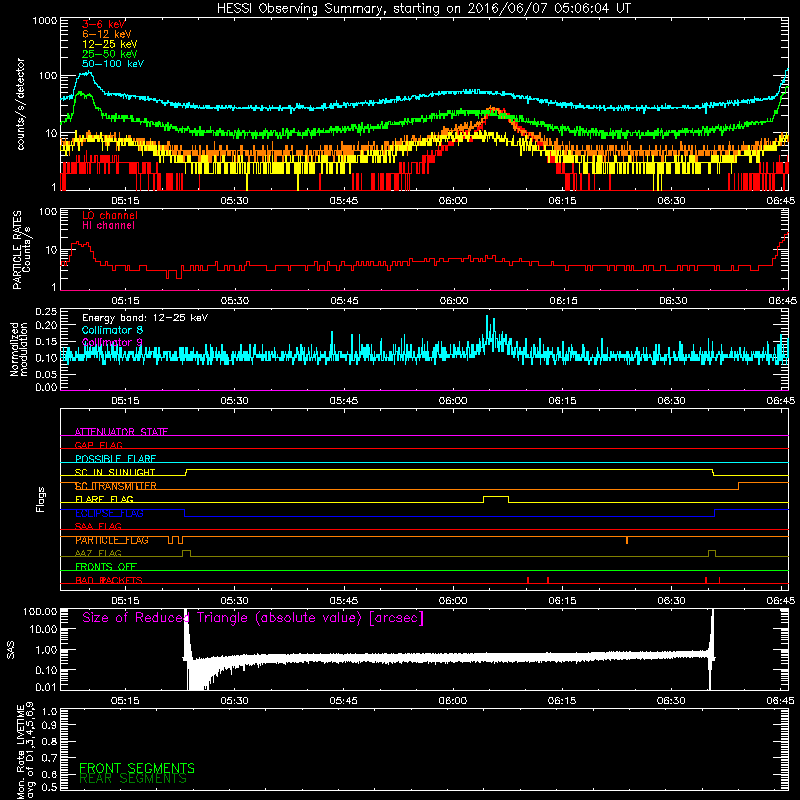
Task: Click the 06:00 tick label under counts plot
Action: [x=453, y=201]
